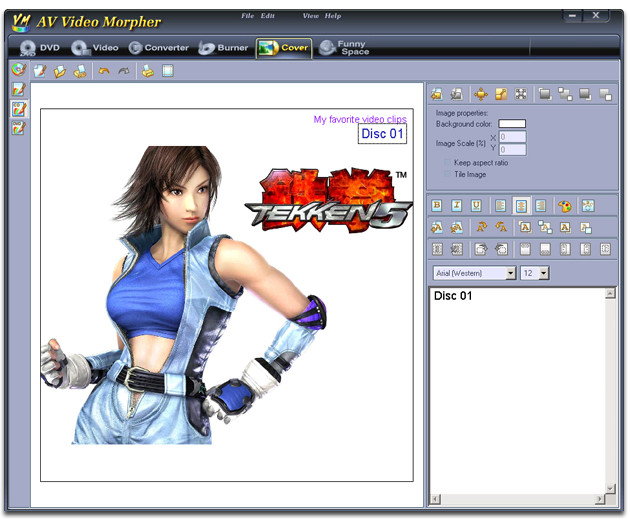Send text to back icon
Viewport: 630px width, 523px height.
pyautogui.click(x=565, y=227)
